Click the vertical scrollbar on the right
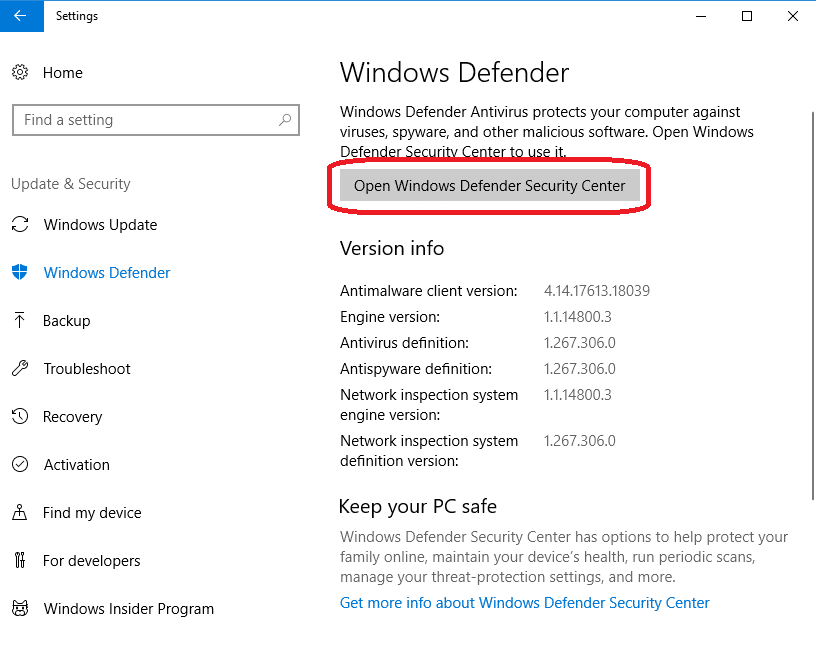This screenshot has height=650, width=816. click(x=813, y=306)
